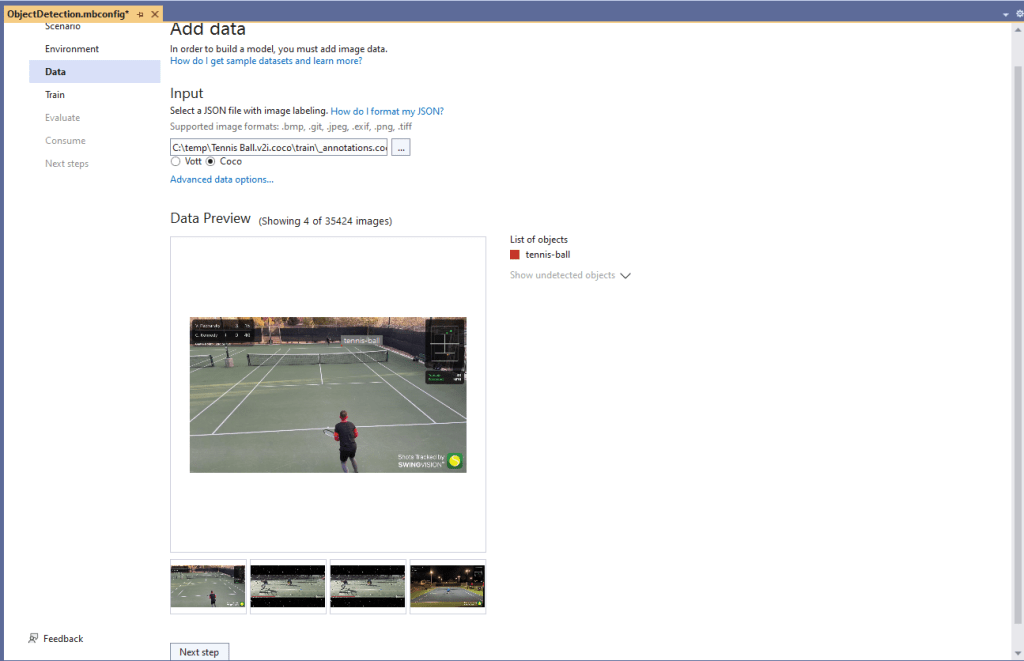Select the Data step in sidebar
Screen dimensions: 1024x661
pos(56,72)
